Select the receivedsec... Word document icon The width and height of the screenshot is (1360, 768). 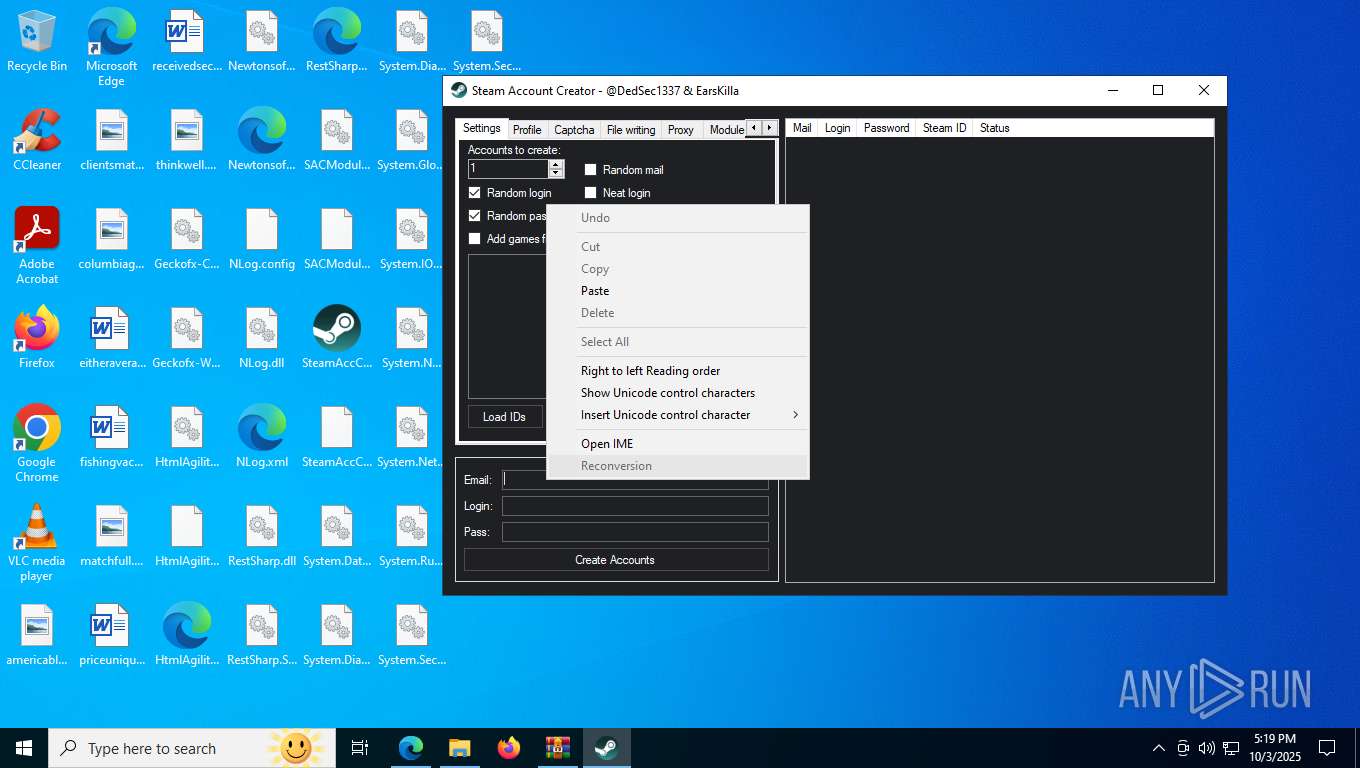(187, 41)
